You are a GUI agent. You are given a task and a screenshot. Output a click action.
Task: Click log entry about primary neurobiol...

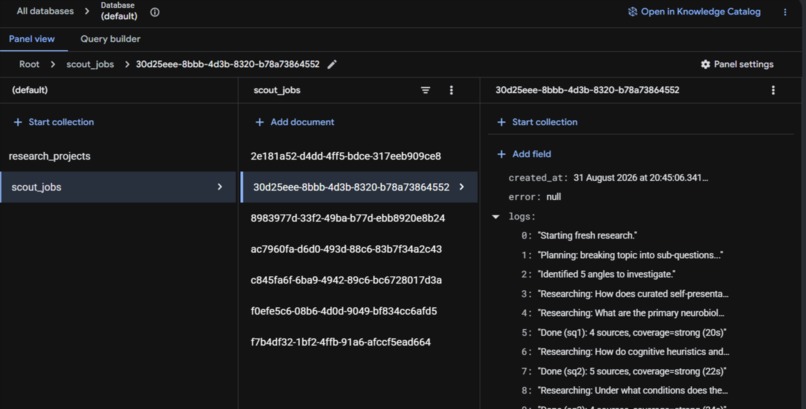point(631,313)
